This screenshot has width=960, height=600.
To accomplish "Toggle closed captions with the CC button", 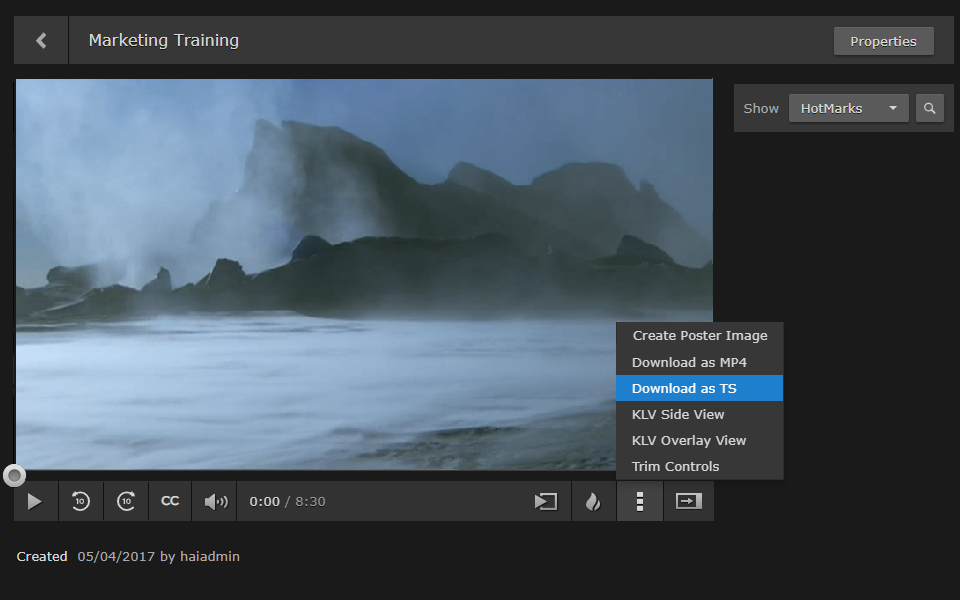I will pyautogui.click(x=169, y=501).
